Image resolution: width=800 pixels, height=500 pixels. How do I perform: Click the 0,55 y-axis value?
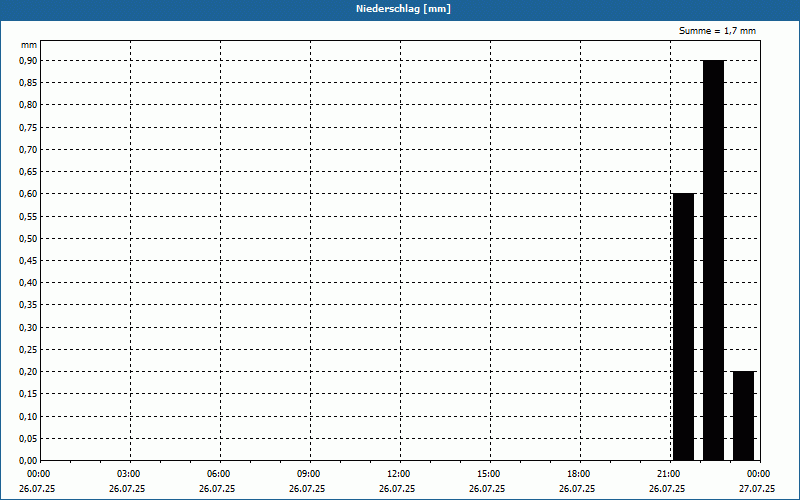coord(28,216)
